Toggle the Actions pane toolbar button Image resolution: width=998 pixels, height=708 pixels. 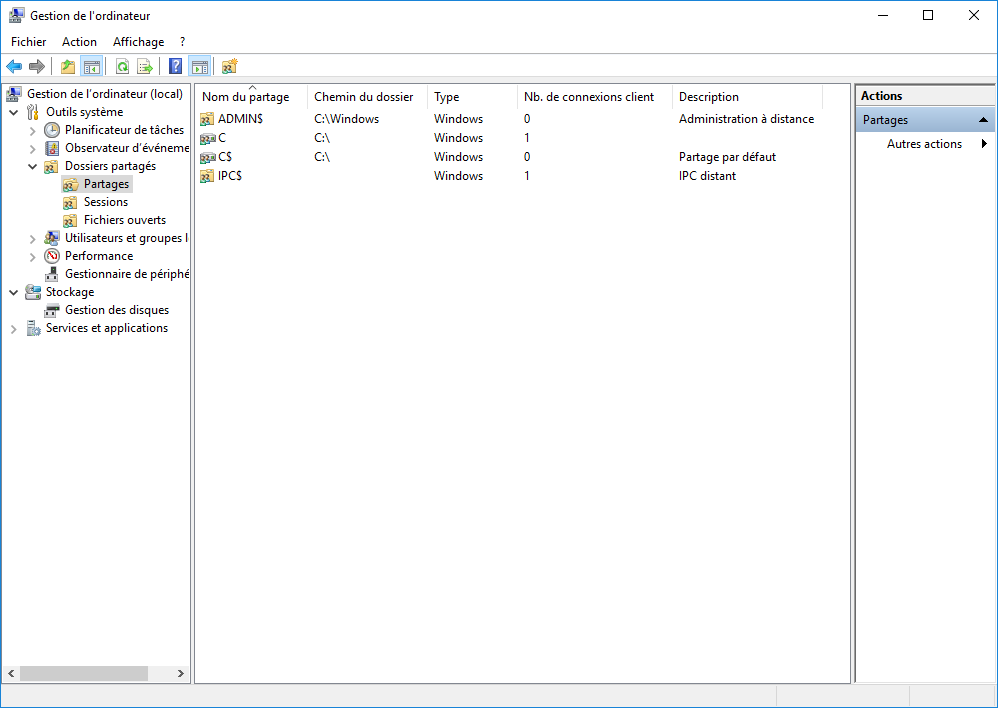pyautogui.click(x=200, y=67)
